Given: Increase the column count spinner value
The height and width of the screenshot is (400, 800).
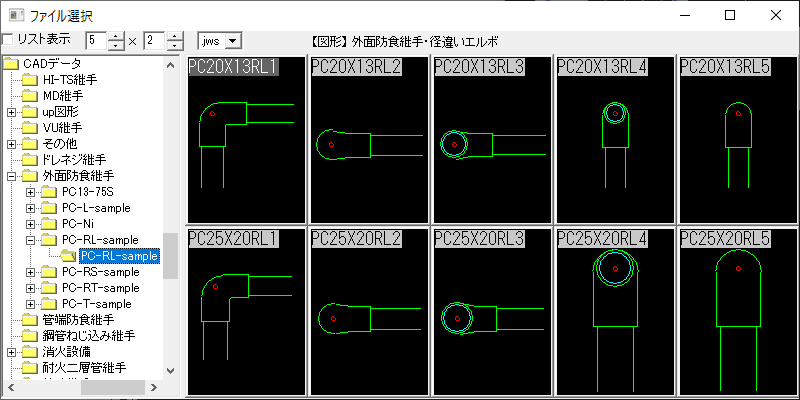Looking at the screenshot, I should (117, 36).
